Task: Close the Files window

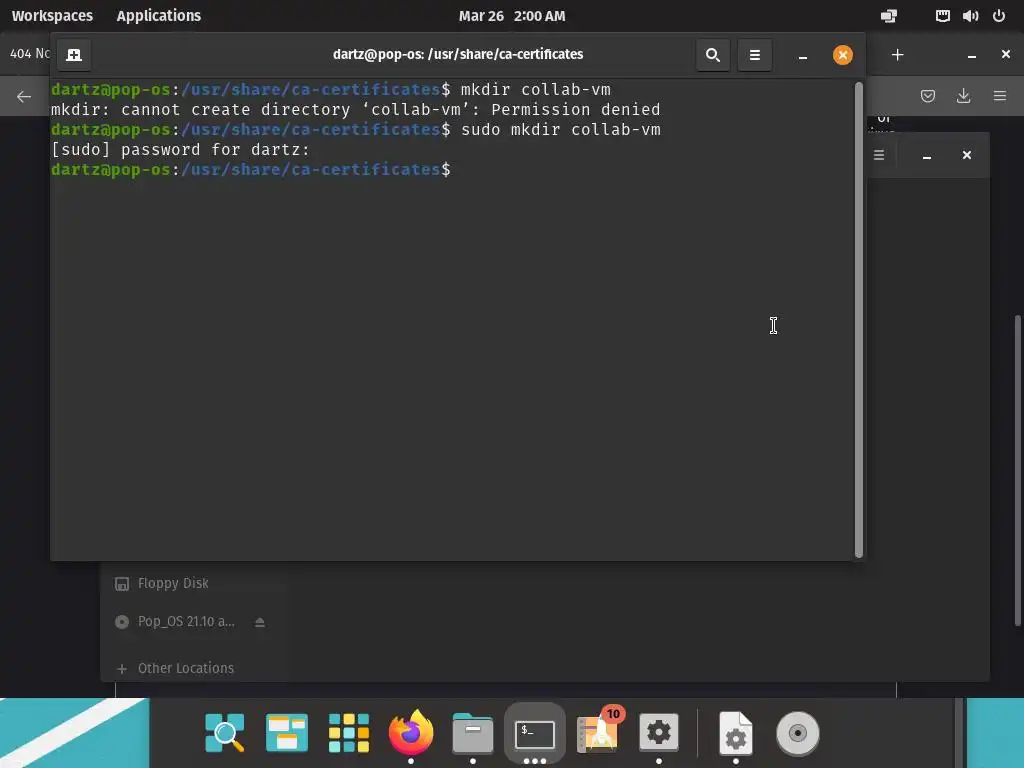Action: coord(967,155)
